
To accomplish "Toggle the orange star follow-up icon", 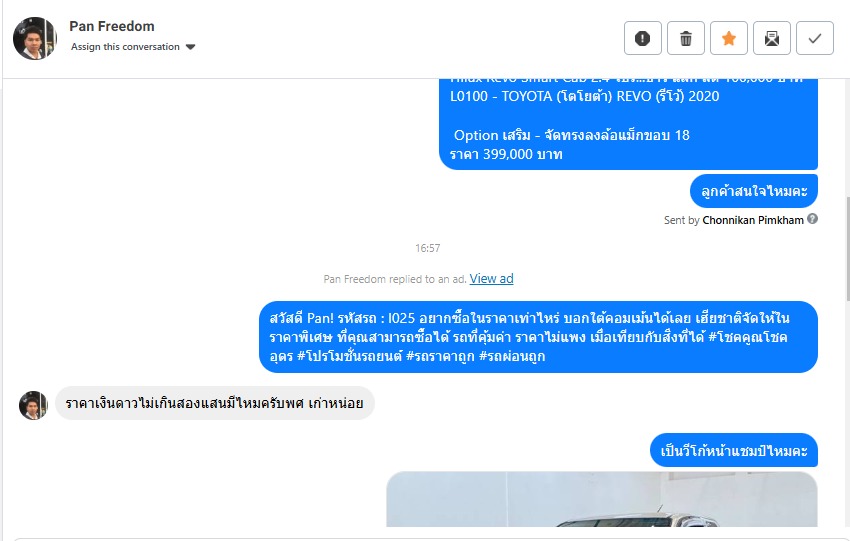I will pyautogui.click(x=729, y=38).
